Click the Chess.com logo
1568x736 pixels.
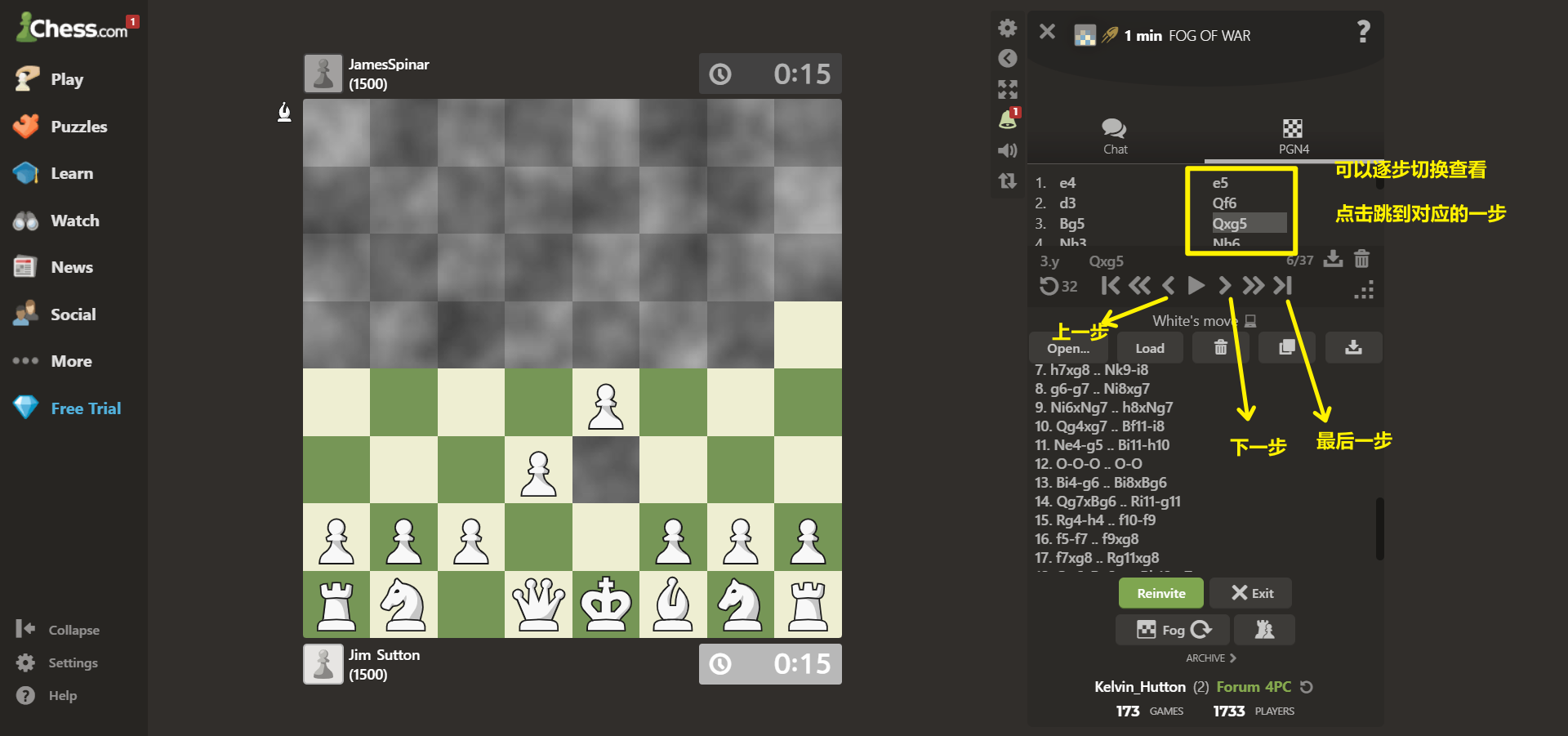pyautogui.click(x=73, y=28)
